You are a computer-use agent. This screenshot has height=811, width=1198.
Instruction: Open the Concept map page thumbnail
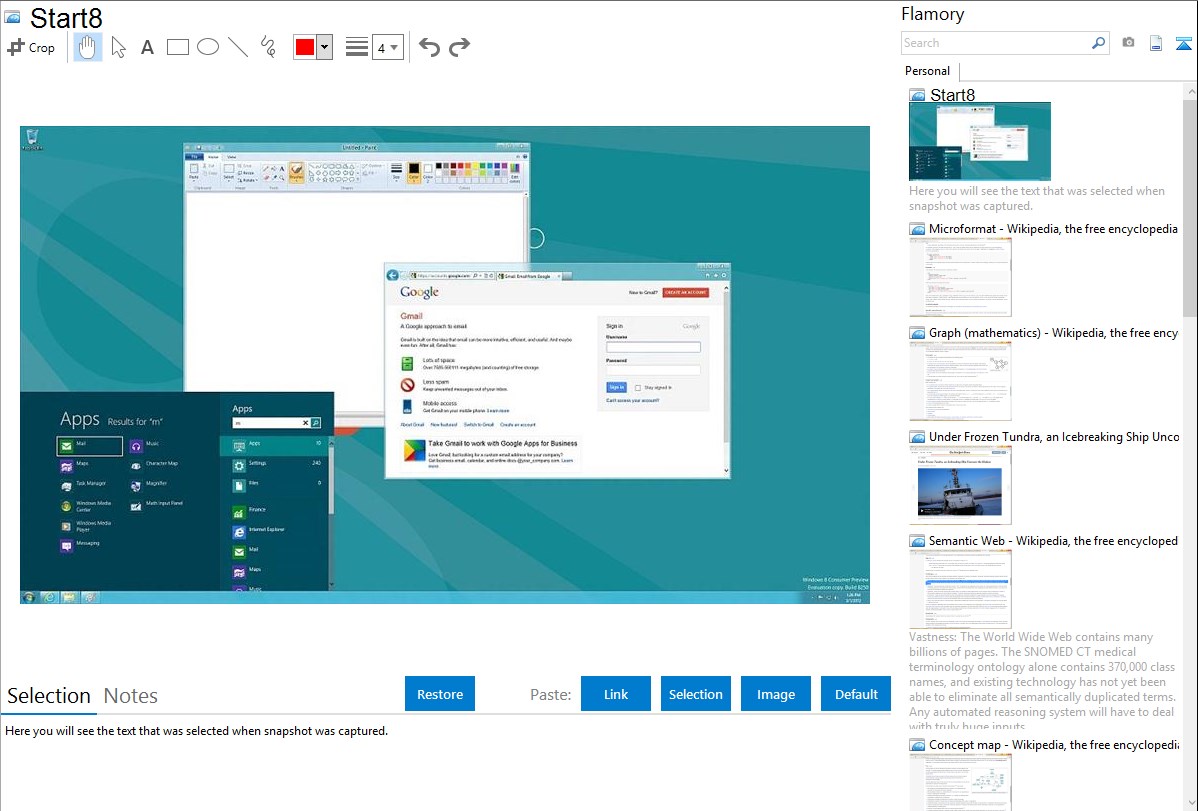click(x=960, y=782)
